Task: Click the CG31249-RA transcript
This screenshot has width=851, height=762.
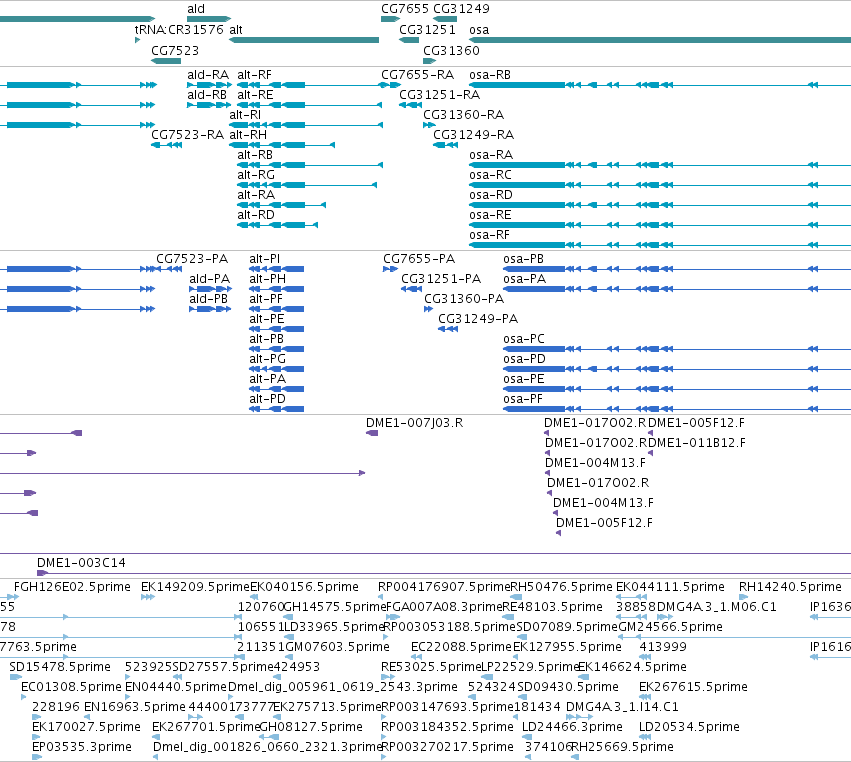Action: coord(446,145)
